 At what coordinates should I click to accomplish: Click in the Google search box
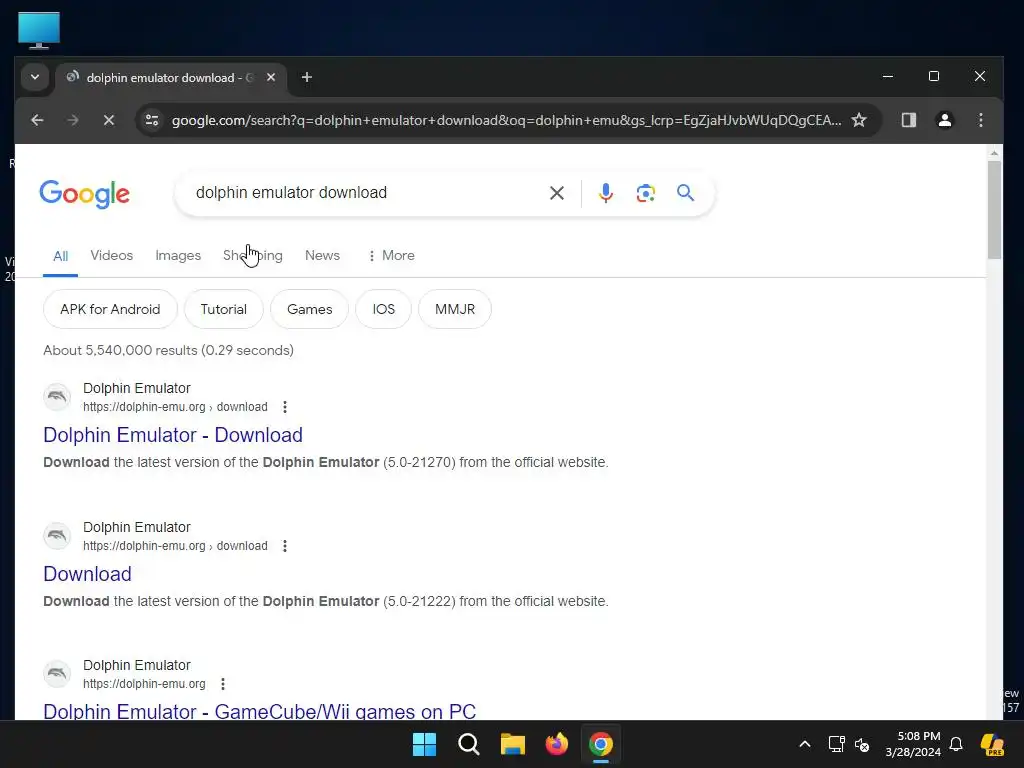tap(366, 193)
